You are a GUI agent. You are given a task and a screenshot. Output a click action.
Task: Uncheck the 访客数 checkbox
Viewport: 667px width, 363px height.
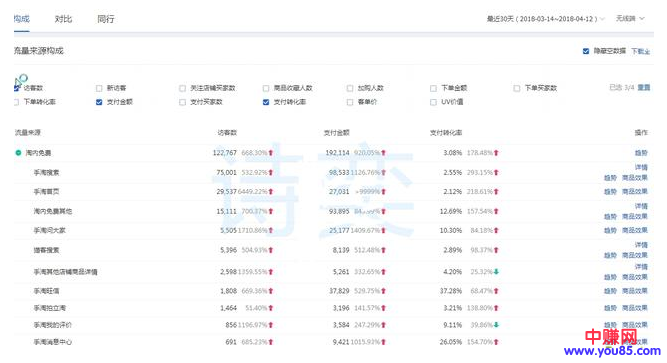17,88
